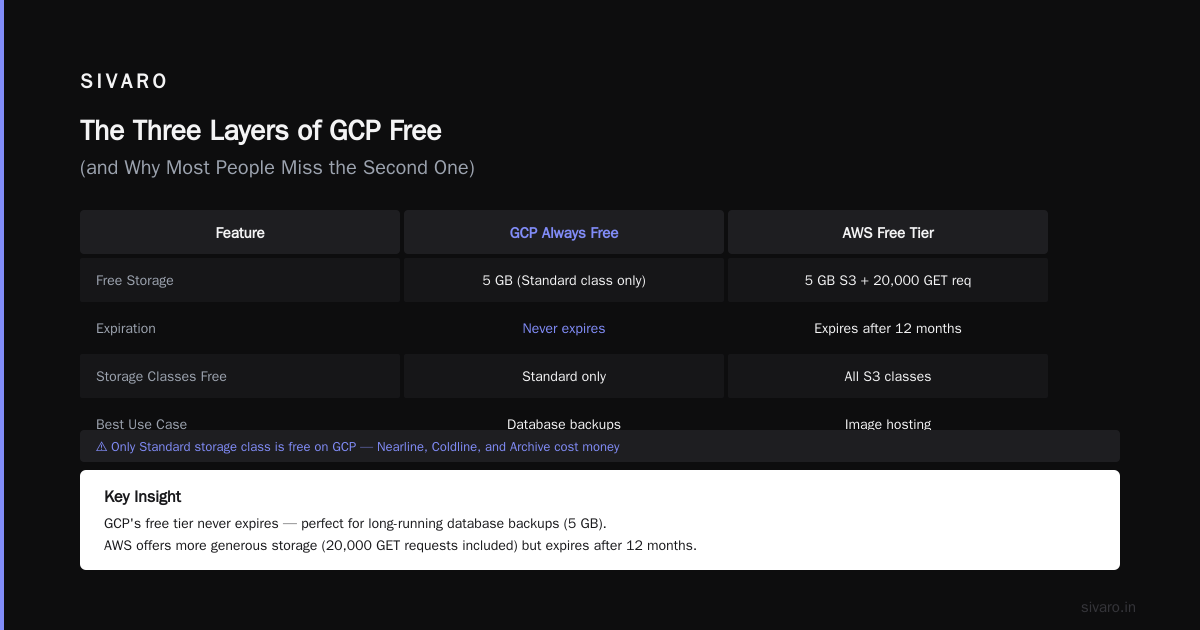Click the 'Standard only' cell

(564, 376)
